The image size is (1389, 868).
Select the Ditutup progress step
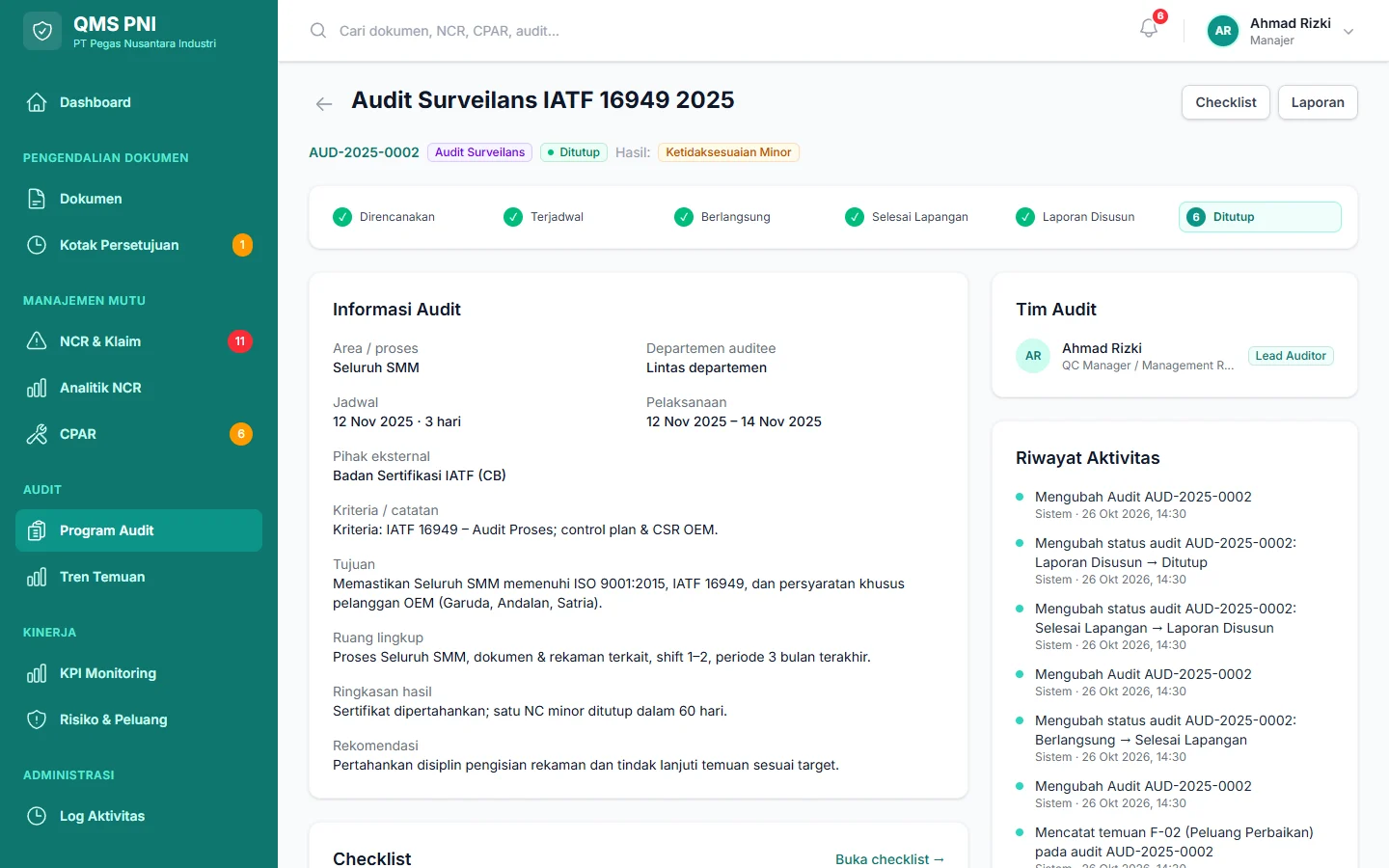pyautogui.click(x=1260, y=217)
